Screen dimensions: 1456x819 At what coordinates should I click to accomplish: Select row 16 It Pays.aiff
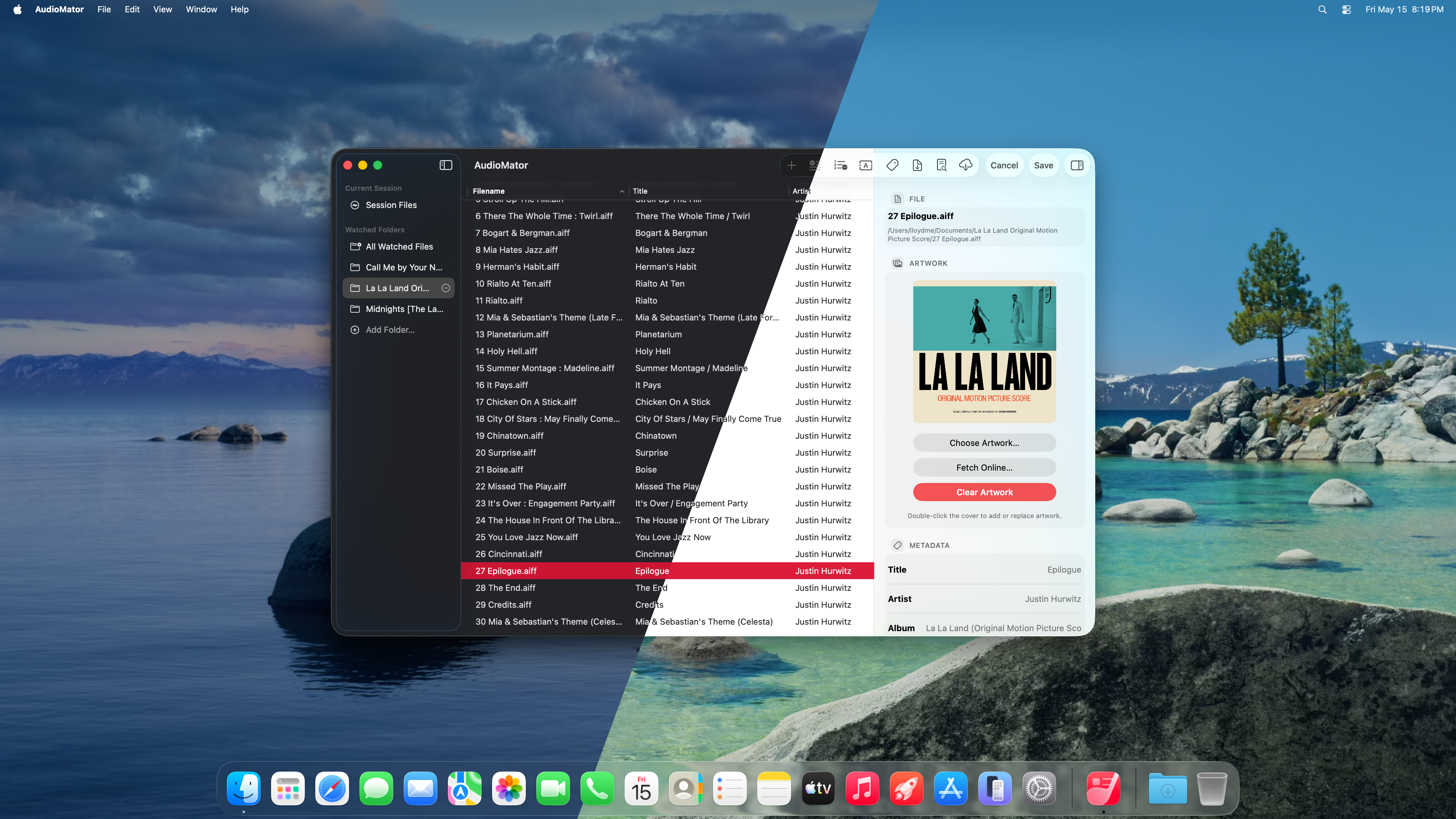(x=667, y=385)
